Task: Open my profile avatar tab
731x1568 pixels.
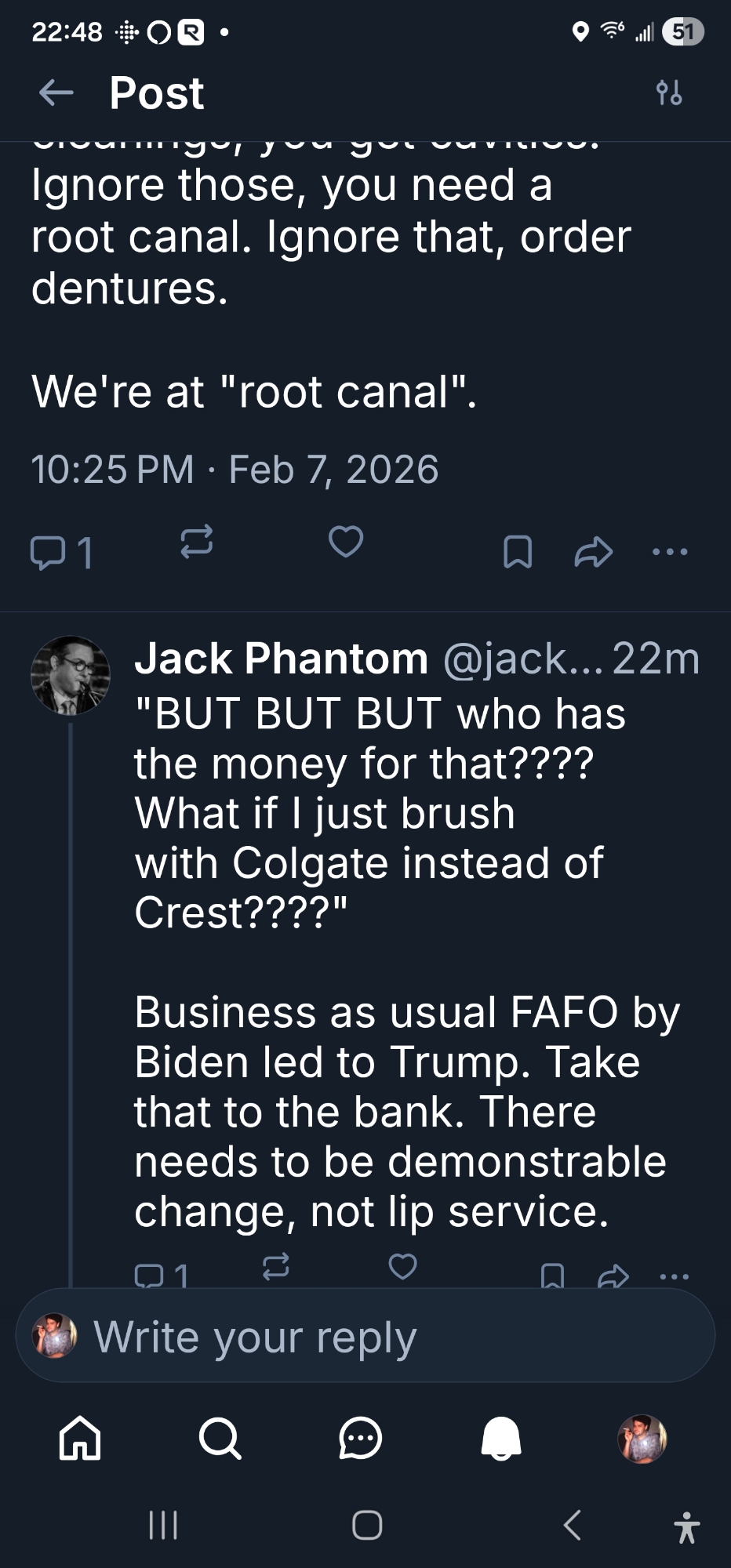Action: point(642,1439)
